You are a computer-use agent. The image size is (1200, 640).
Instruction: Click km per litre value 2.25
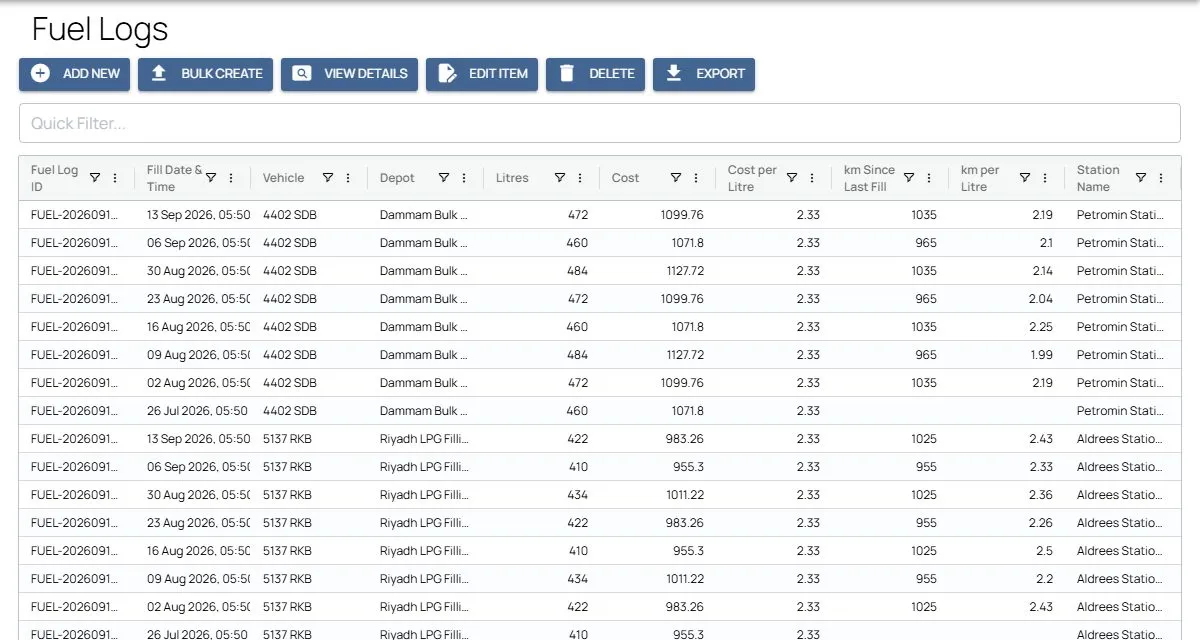(x=1041, y=327)
